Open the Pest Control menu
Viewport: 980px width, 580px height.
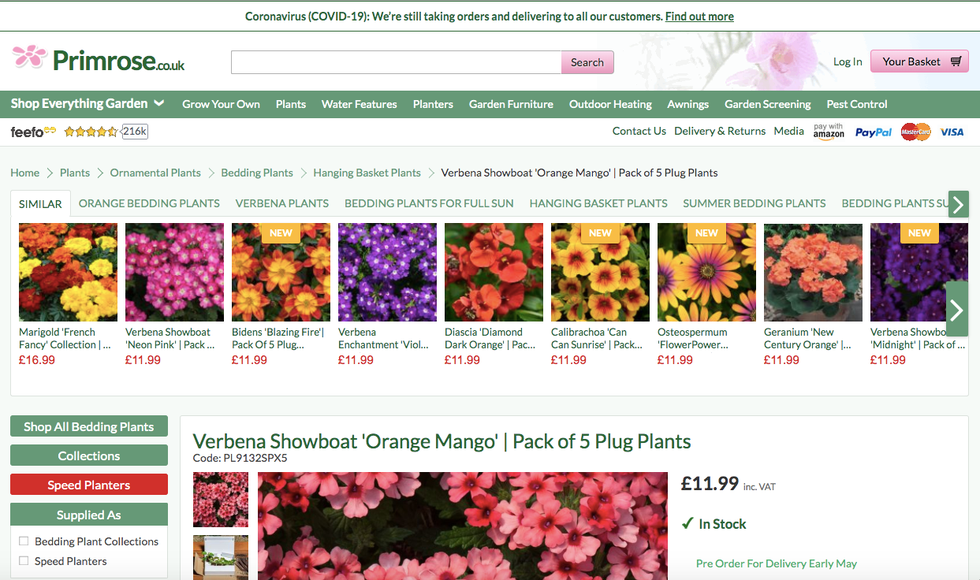(x=856, y=104)
